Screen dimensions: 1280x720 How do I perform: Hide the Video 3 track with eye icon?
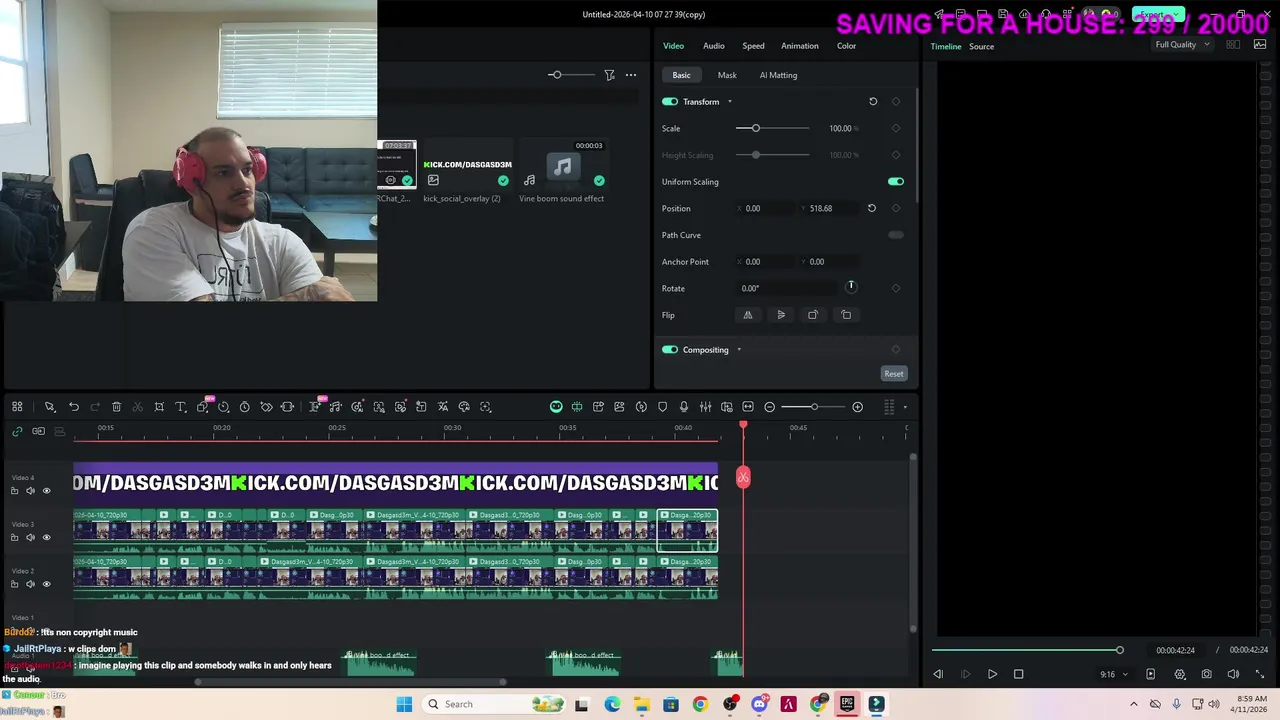pos(46,538)
